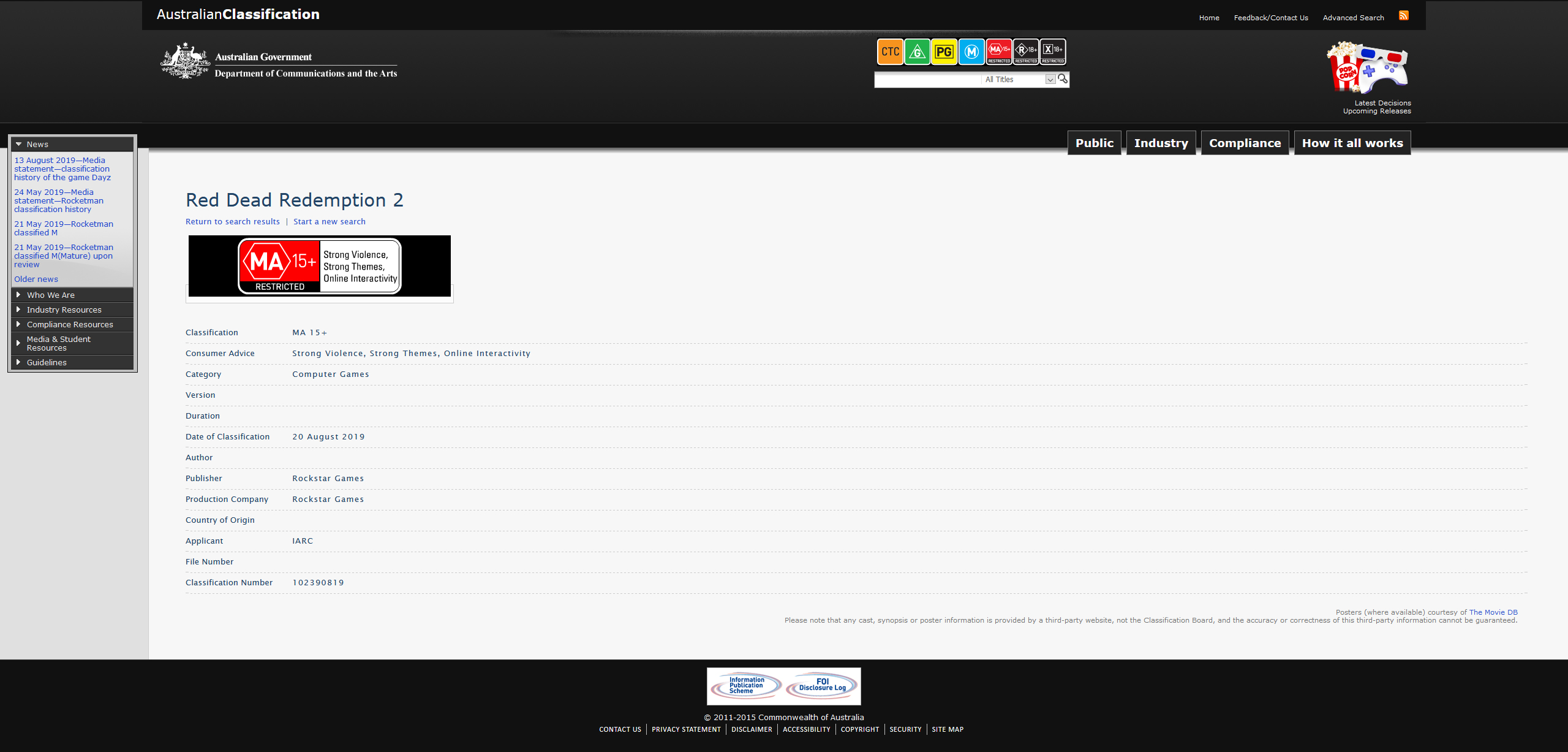Click Return to search results link
The height and width of the screenshot is (752, 1568).
point(231,221)
